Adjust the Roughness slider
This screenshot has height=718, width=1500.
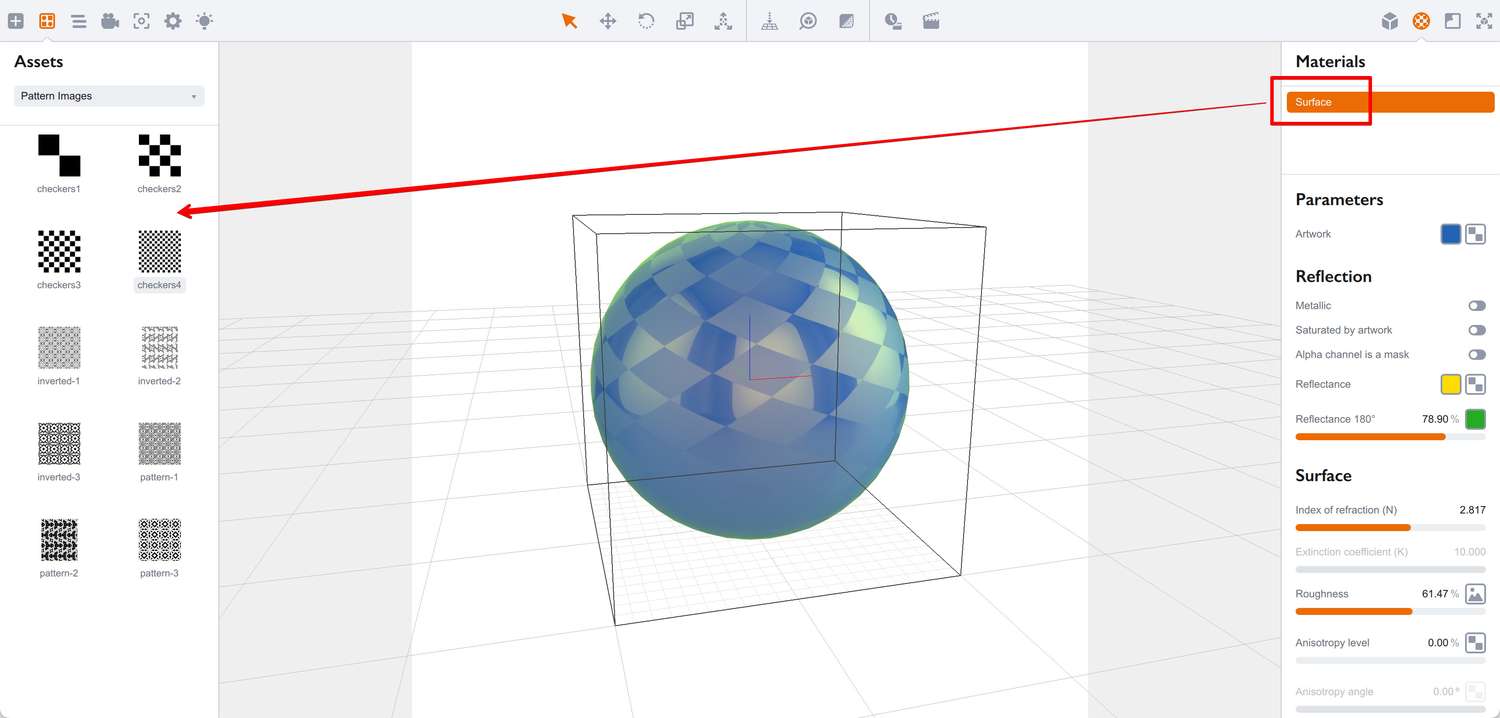(x=1390, y=611)
